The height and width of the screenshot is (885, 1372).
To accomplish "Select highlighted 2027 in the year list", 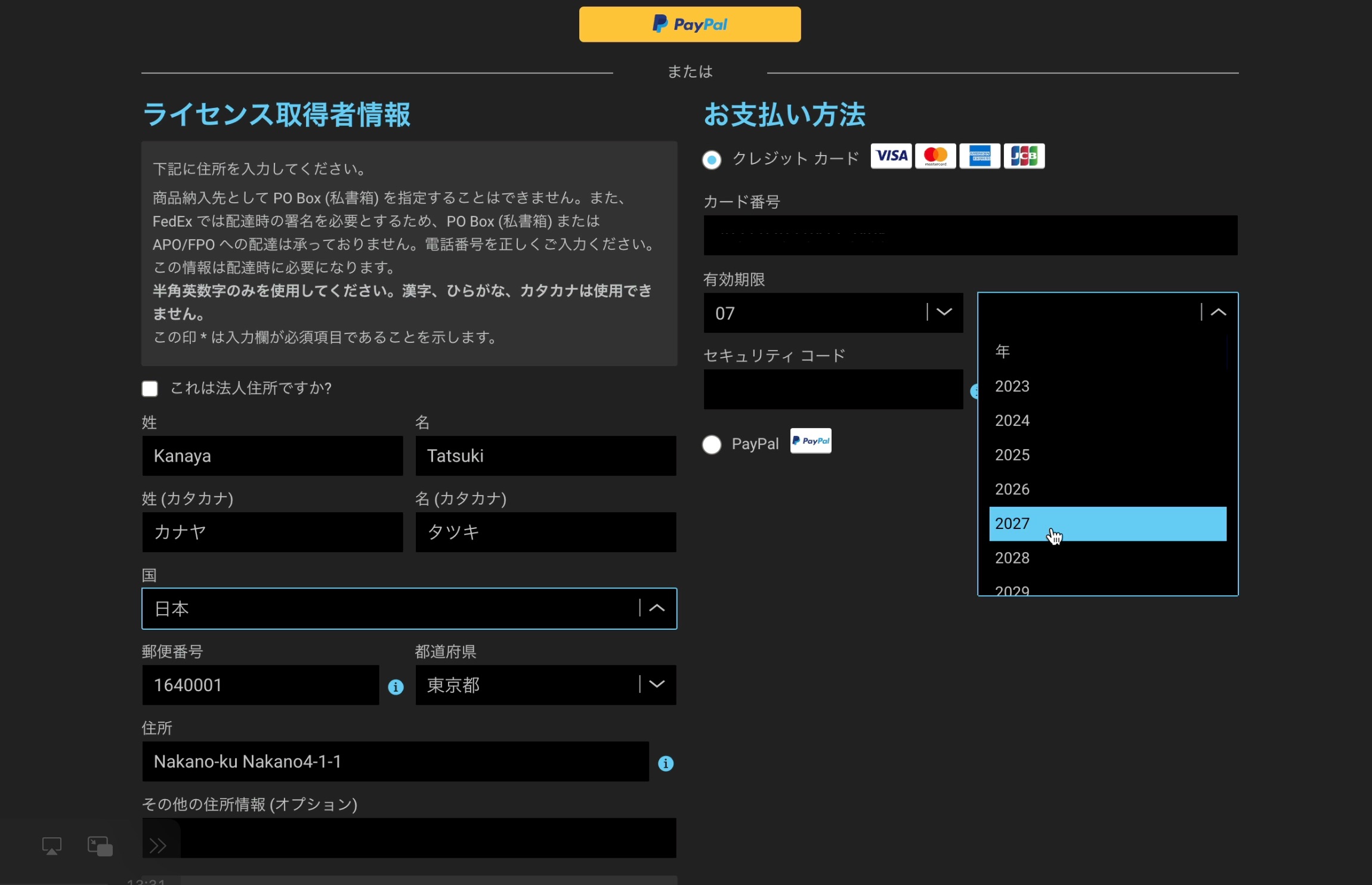I will pyautogui.click(x=1108, y=524).
